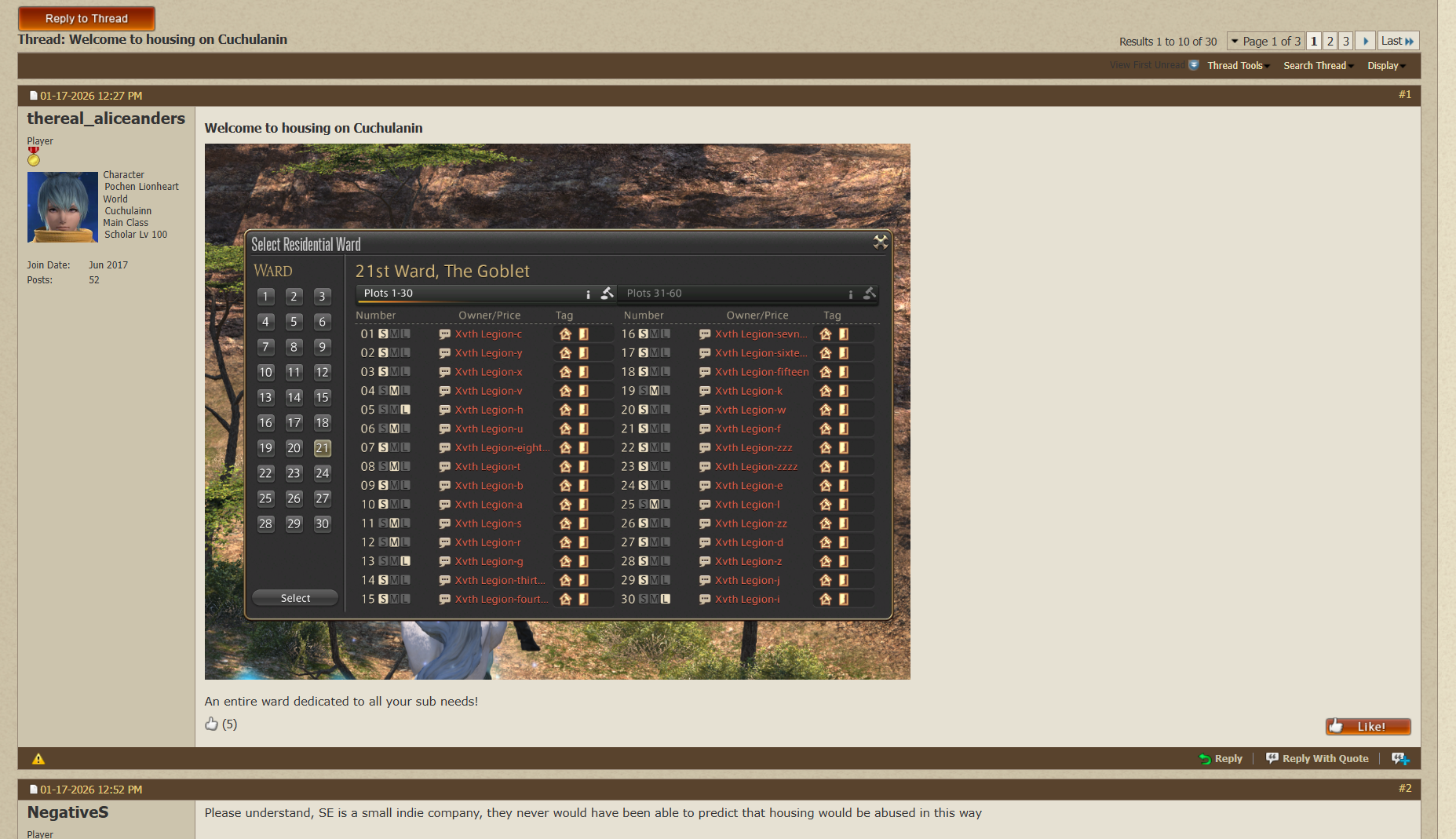Expand the Search Thread menu
Image resolution: width=1456 pixels, height=839 pixels.
1318,65
